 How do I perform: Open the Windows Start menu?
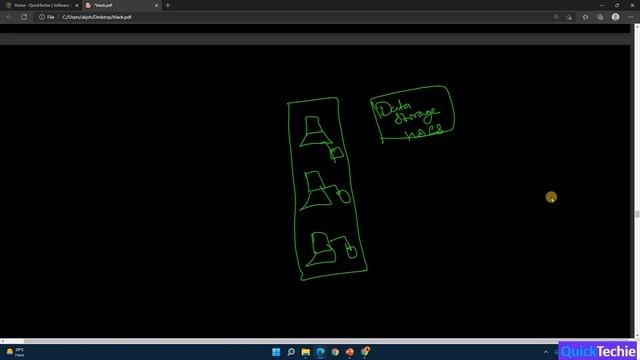(x=276, y=352)
